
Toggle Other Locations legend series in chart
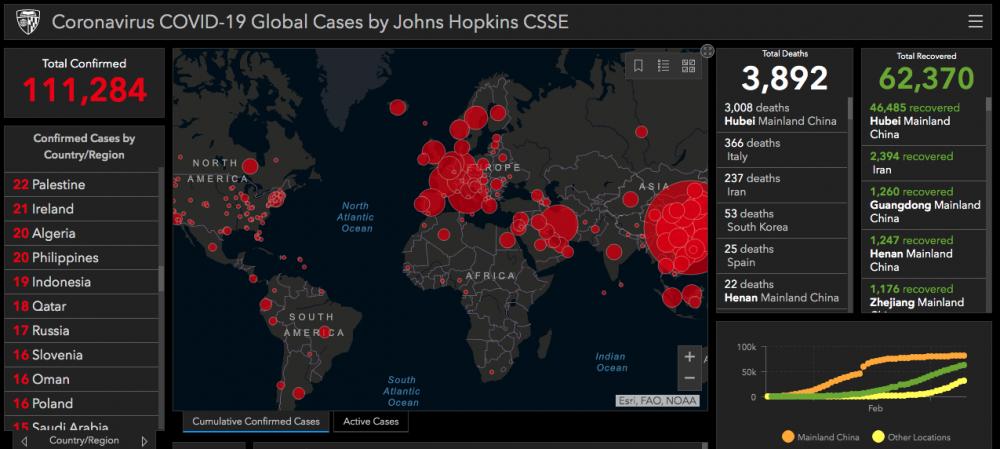(911, 437)
